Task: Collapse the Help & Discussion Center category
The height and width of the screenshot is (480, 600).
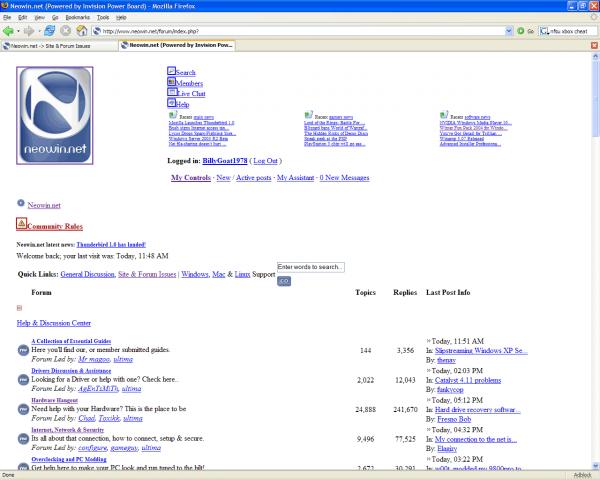Action: 19,308
